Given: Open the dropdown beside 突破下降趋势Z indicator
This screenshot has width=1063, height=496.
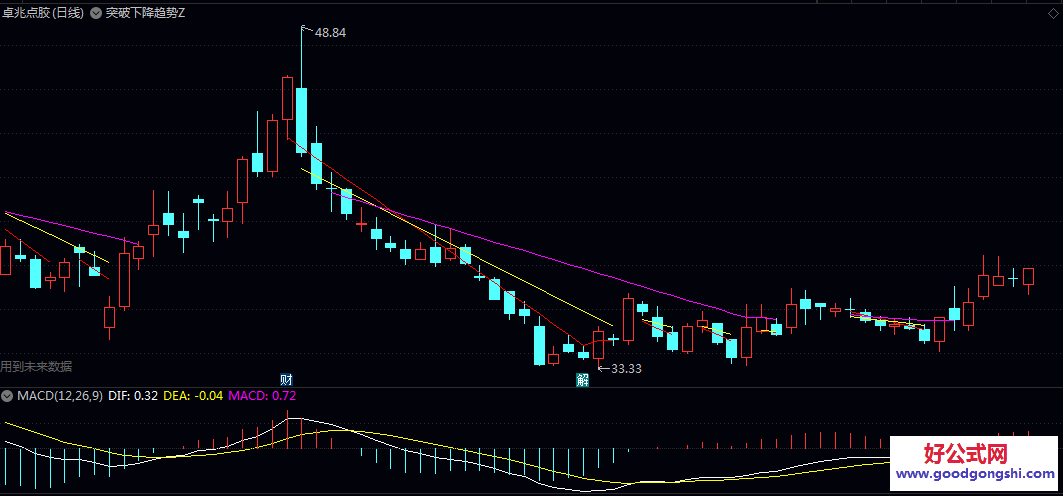Looking at the screenshot, I should [x=96, y=13].
